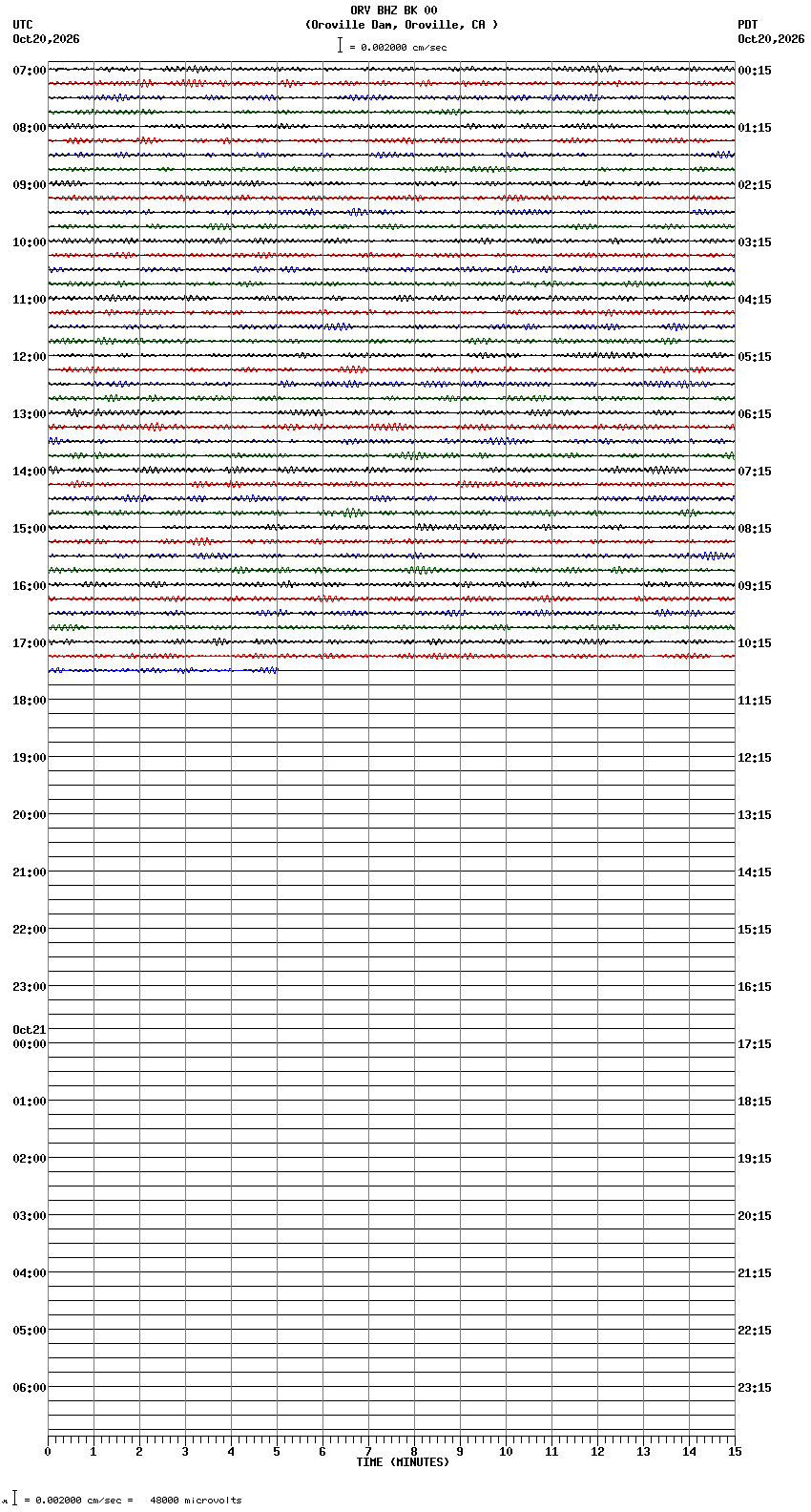Click the 15:15 PDT time label
811x1512 pixels.
(x=755, y=930)
